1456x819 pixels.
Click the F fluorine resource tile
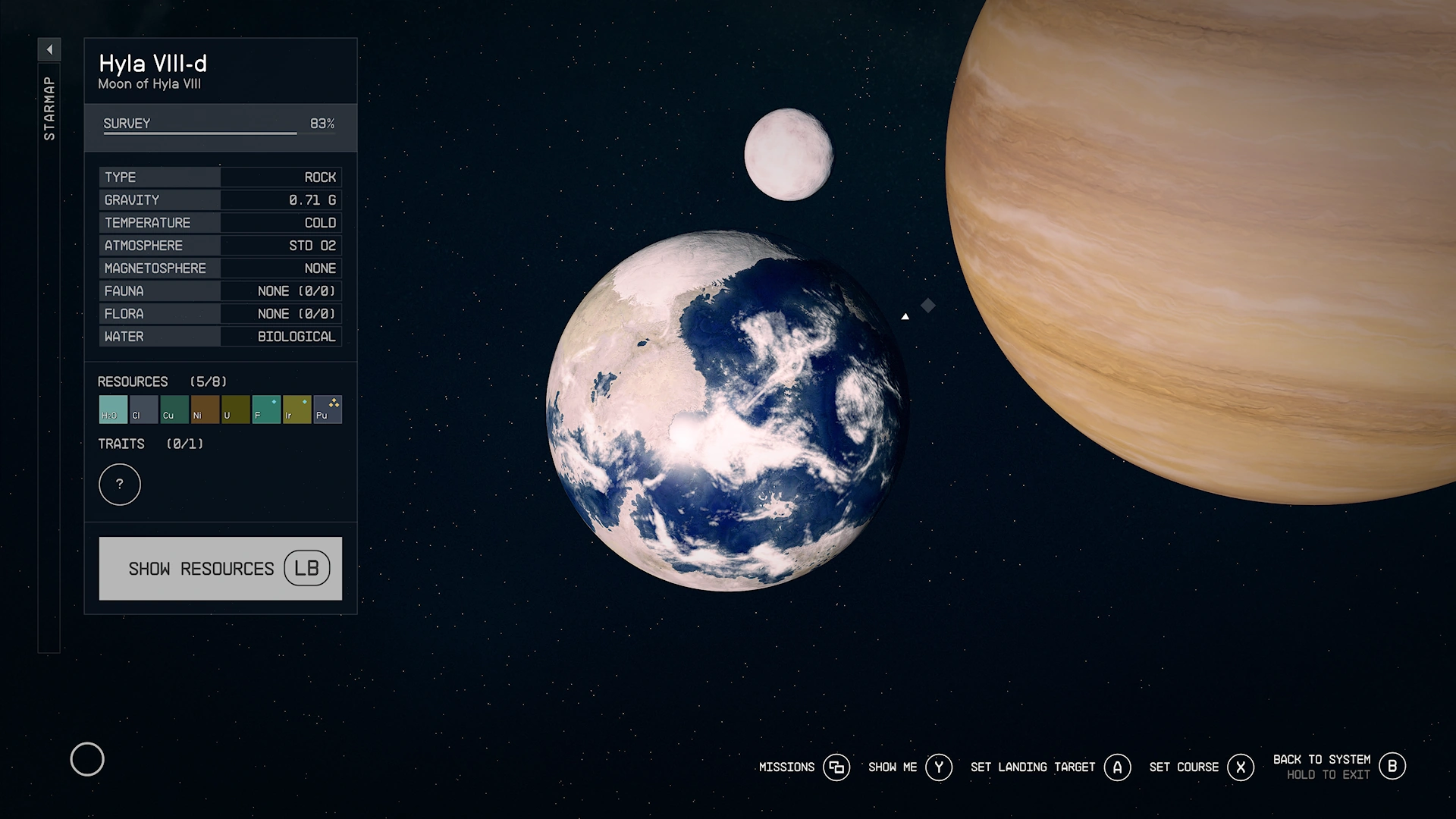pyautogui.click(x=266, y=409)
